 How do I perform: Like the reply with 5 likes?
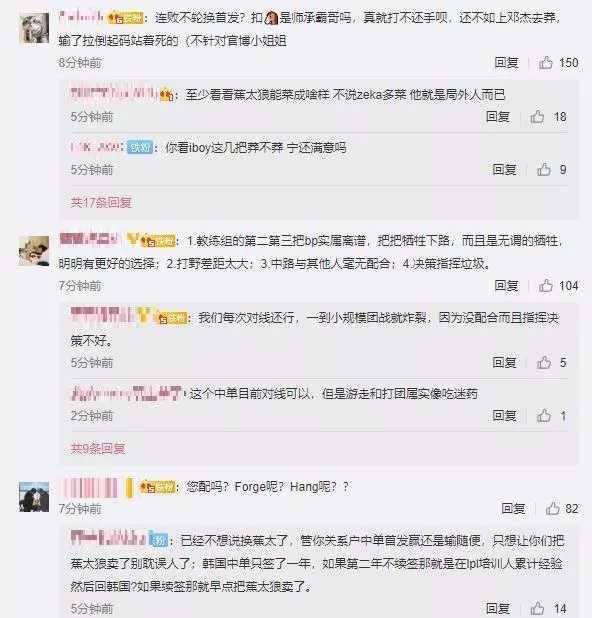pos(544,362)
